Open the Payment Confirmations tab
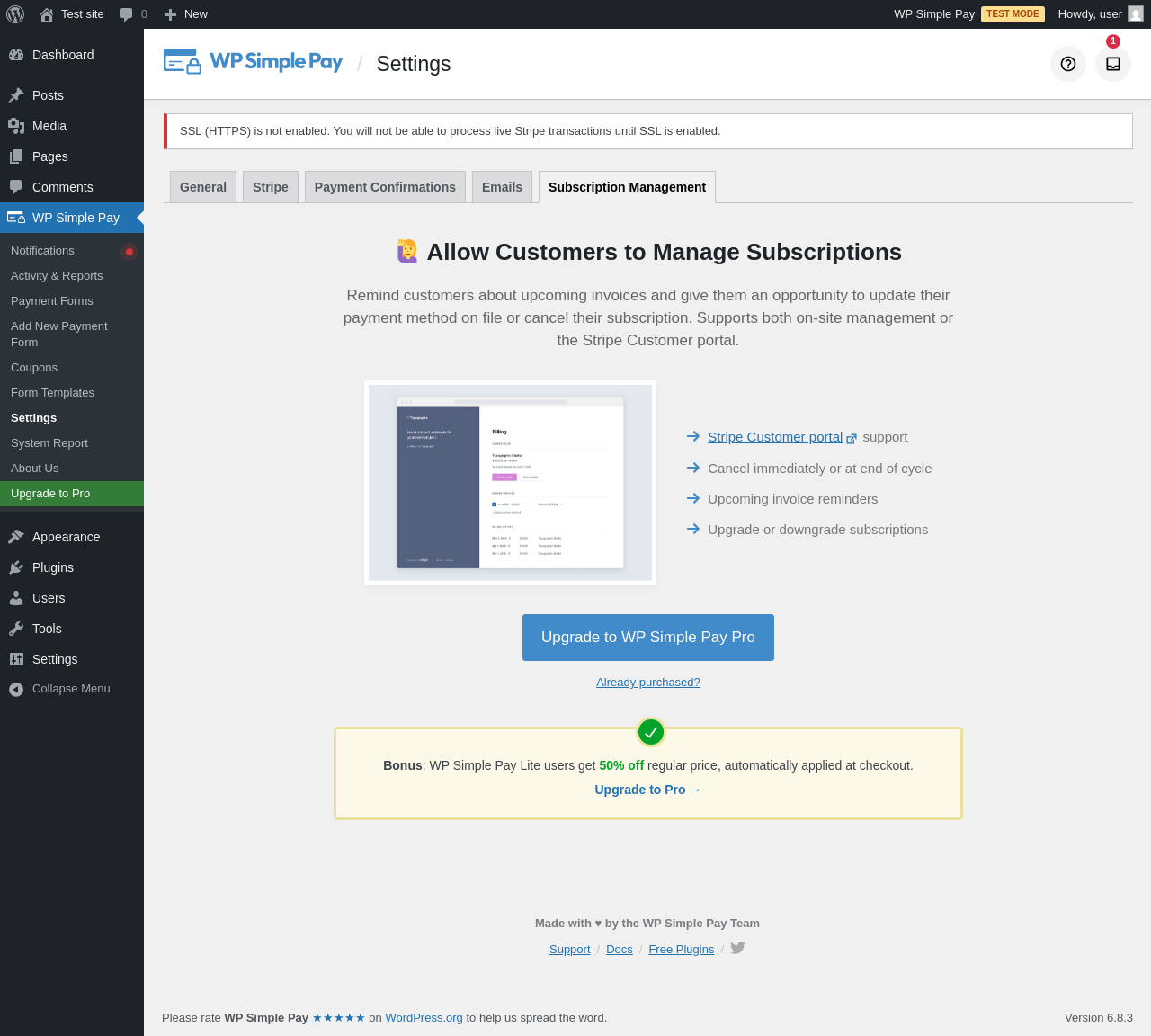This screenshot has width=1151, height=1036. tap(385, 187)
